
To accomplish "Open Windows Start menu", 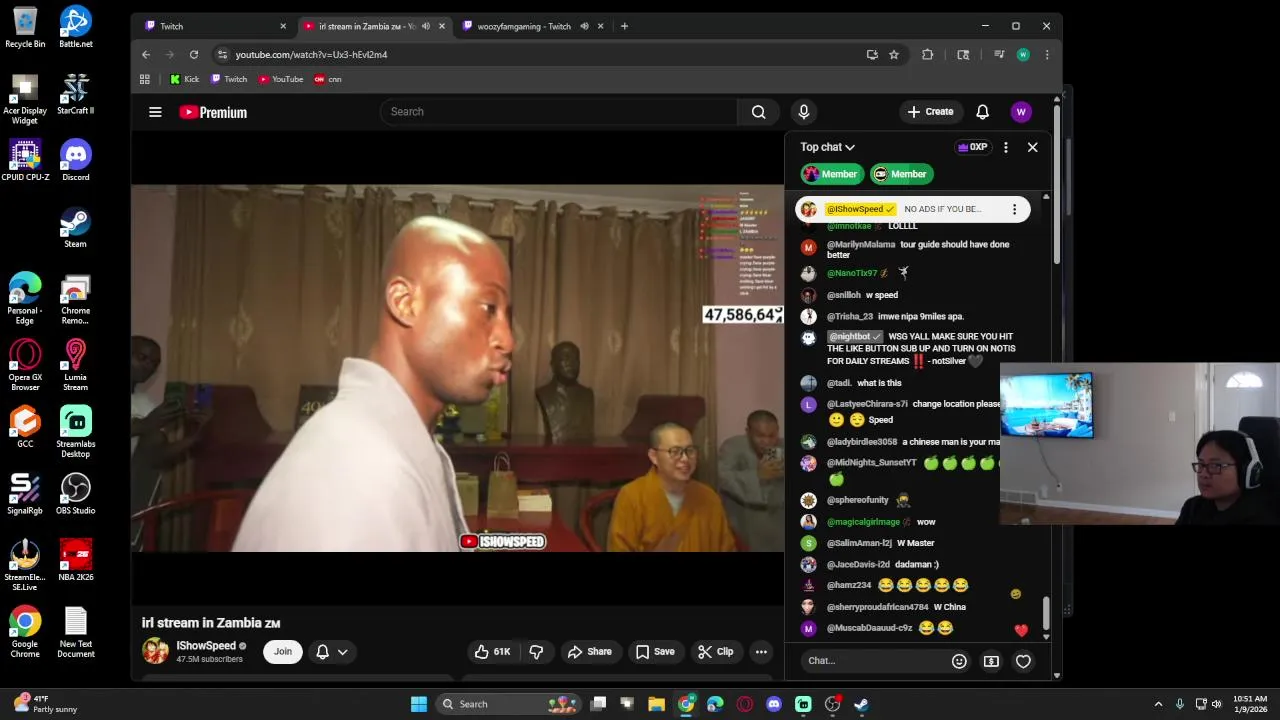I will coord(419,704).
